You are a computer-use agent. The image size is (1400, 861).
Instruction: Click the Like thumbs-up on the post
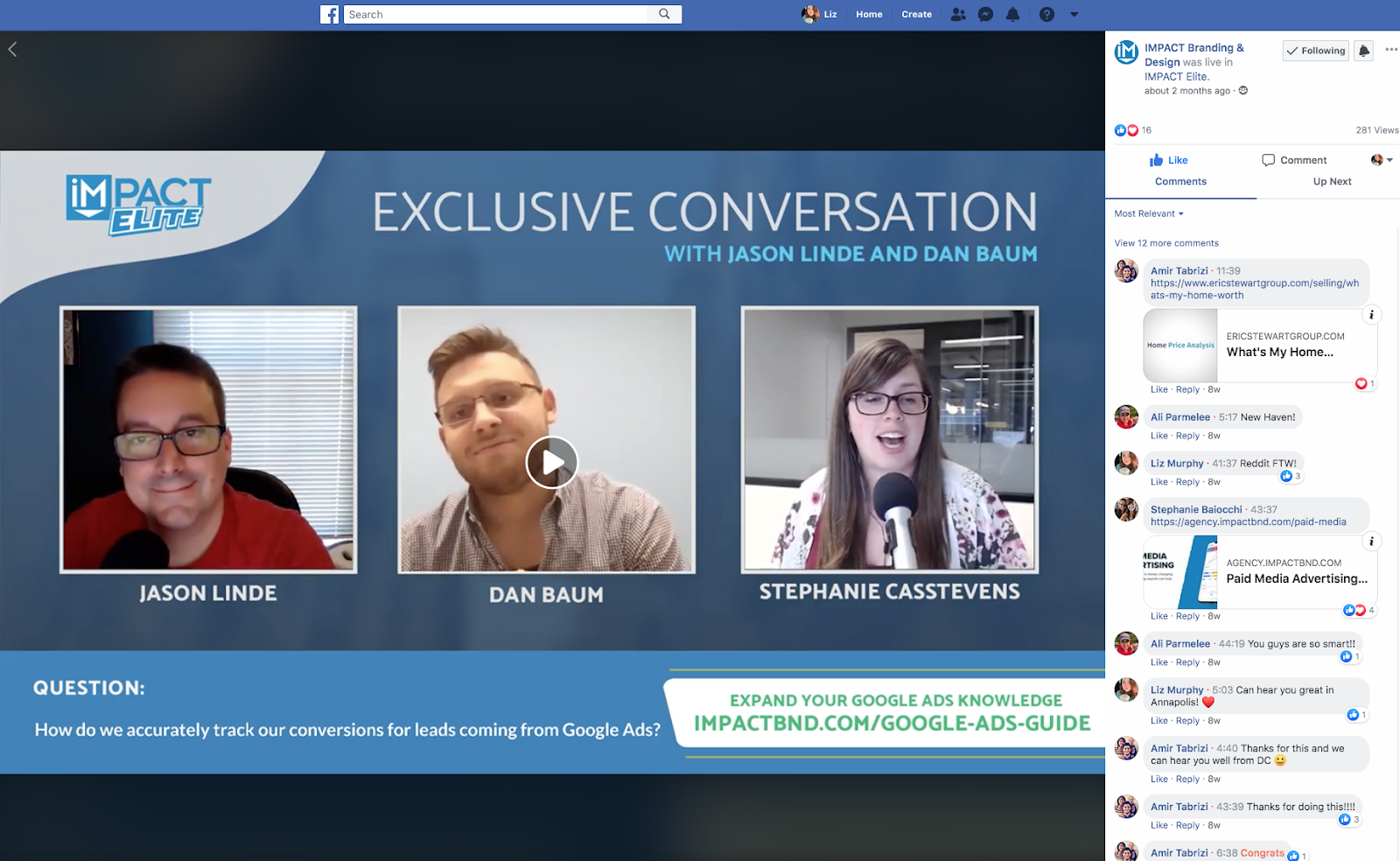[x=1168, y=160]
